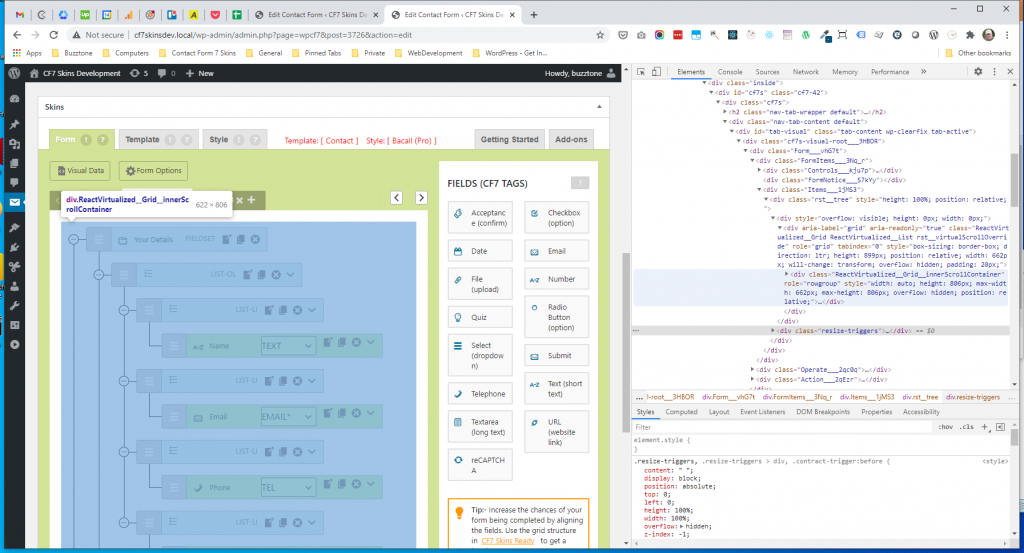Switch to the Console tab in DevTools
The height and width of the screenshot is (553, 1024).
coord(730,72)
